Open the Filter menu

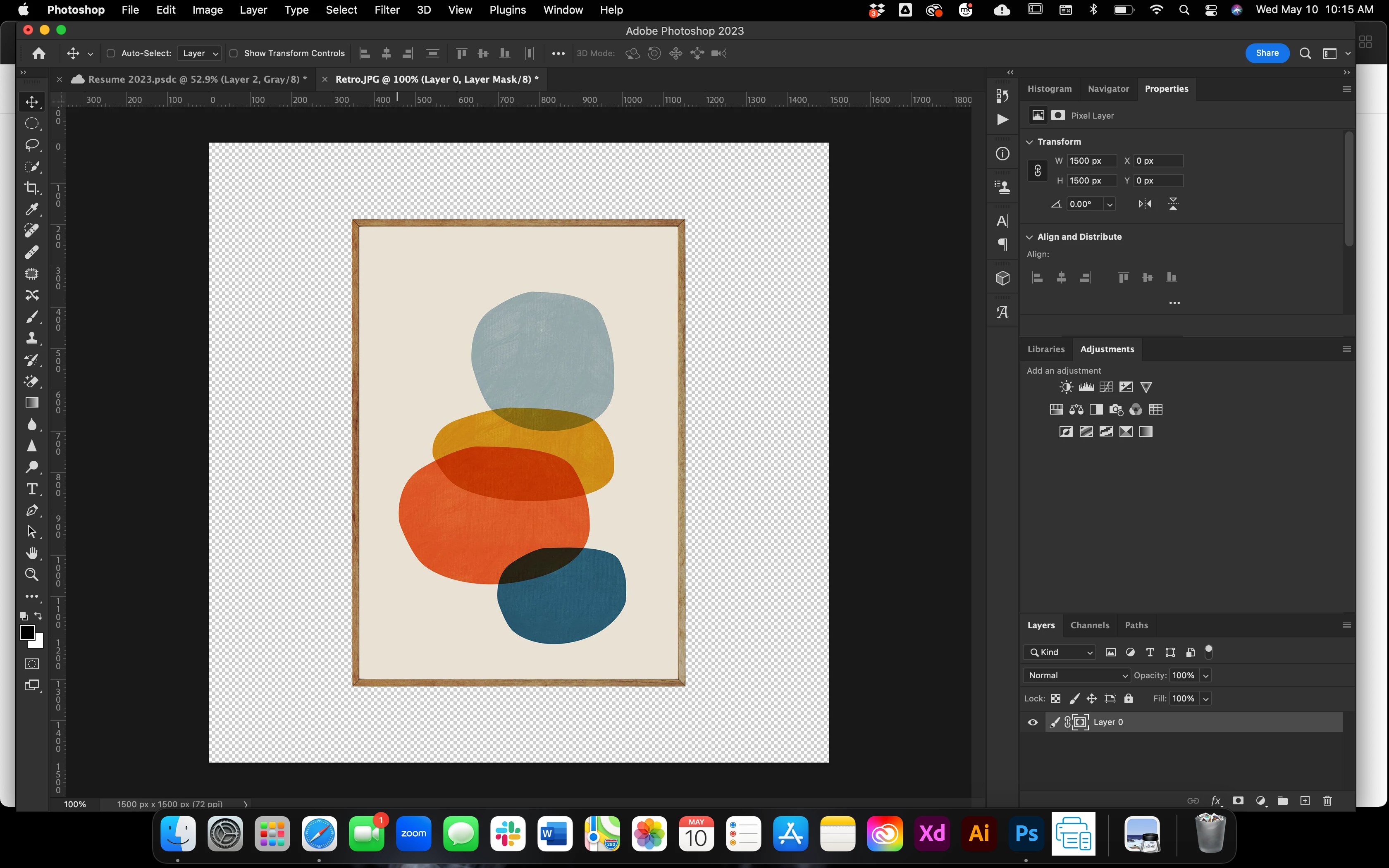coord(386,10)
